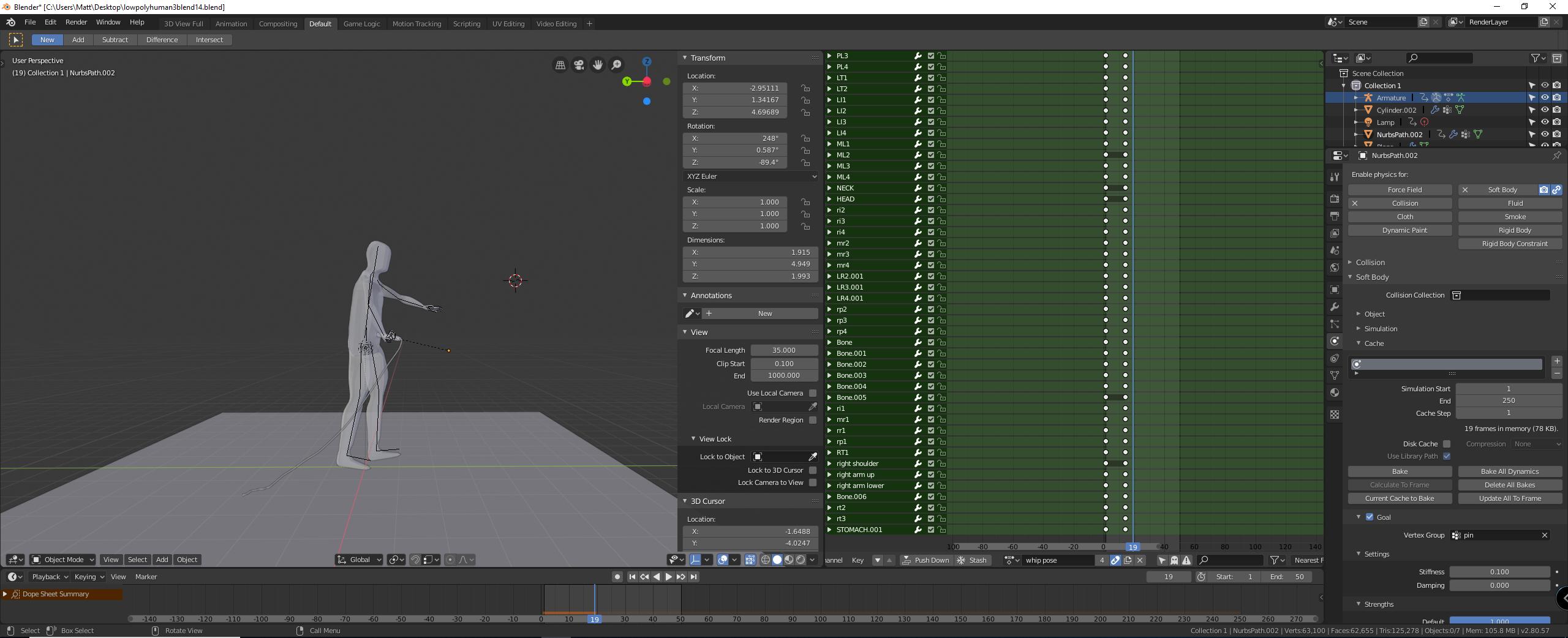Image resolution: width=1568 pixels, height=638 pixels.
Task: Click the pan view hand icon
Action: pyautogui.click(x=598, y=64)
